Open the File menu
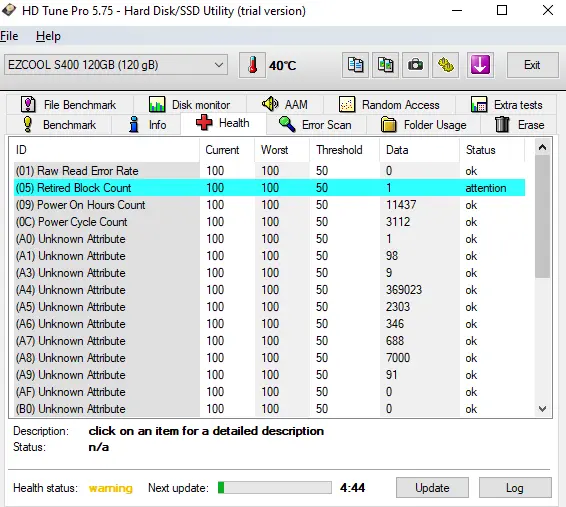566x507 pixels. pyautogui.click(x=9, y=36)
